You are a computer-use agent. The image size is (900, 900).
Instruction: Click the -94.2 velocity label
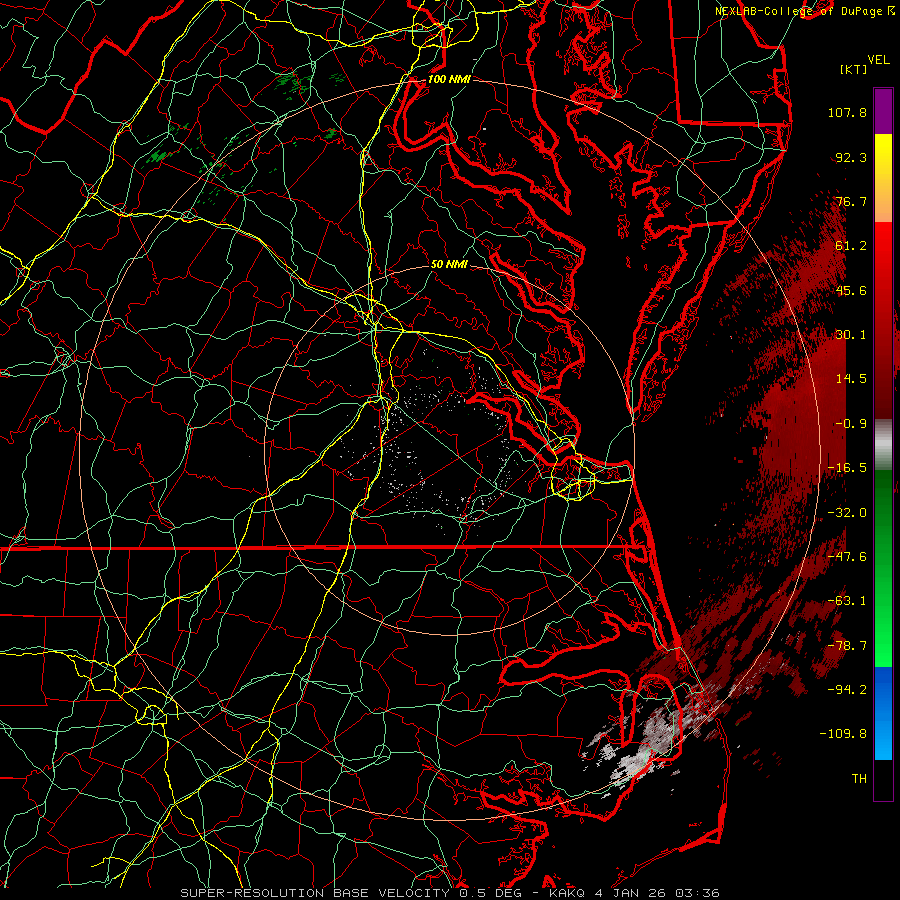[847, 690]
